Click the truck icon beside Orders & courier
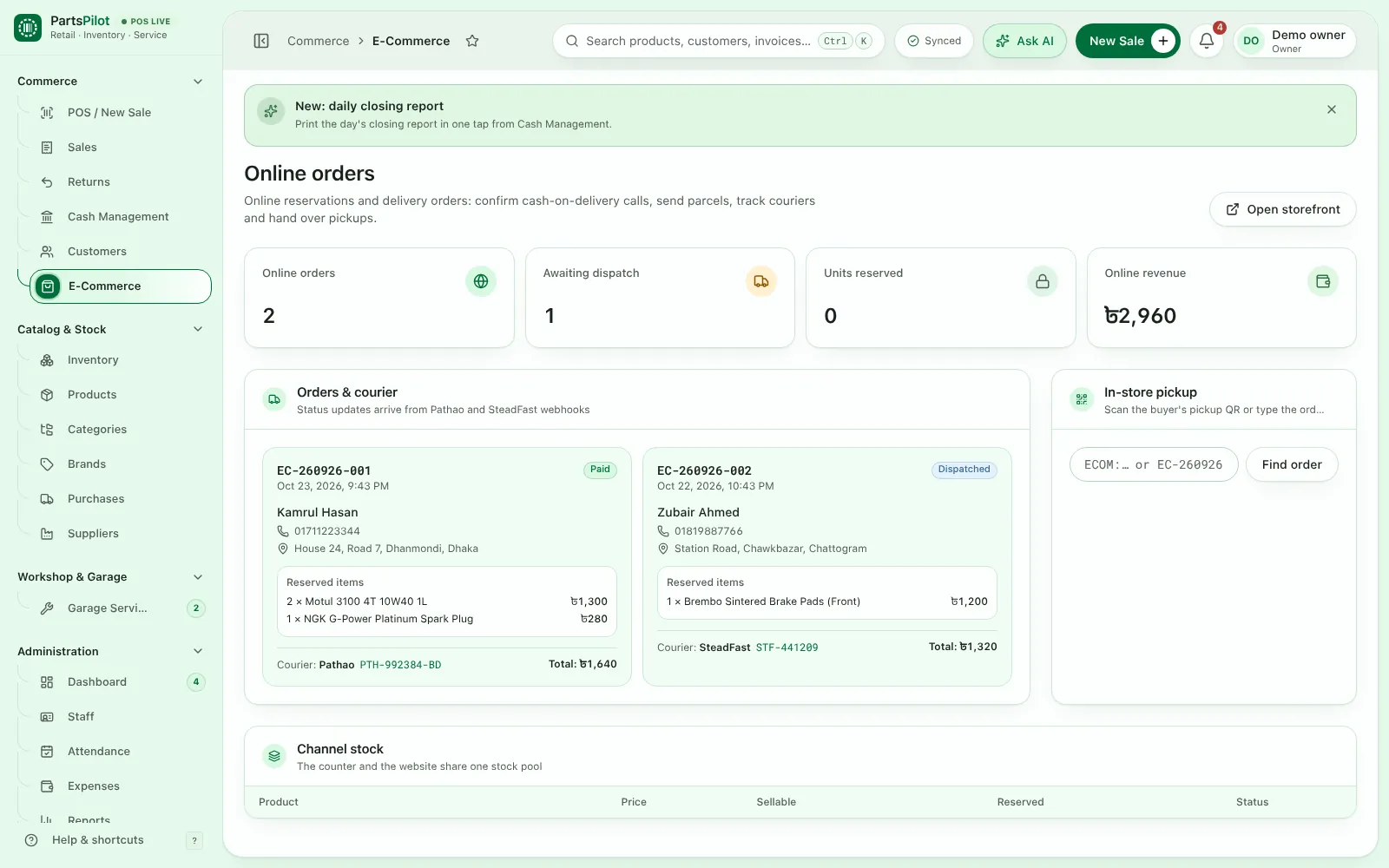Image resolution: width=1389 pixels, height=868 pixels. tap(274, 399)
